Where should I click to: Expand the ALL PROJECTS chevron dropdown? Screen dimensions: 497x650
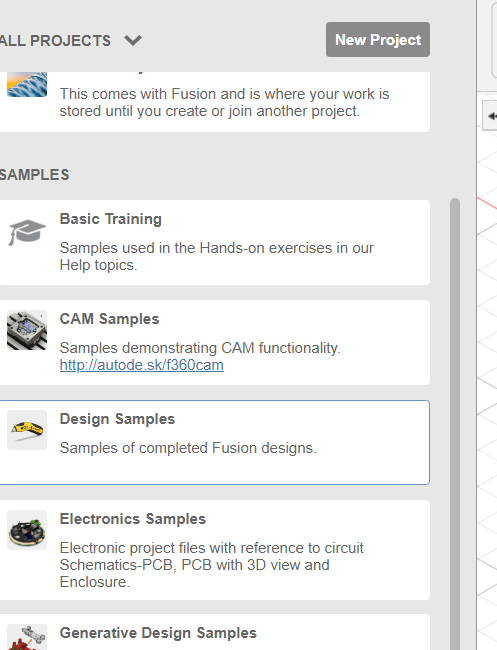click(133, 41)
